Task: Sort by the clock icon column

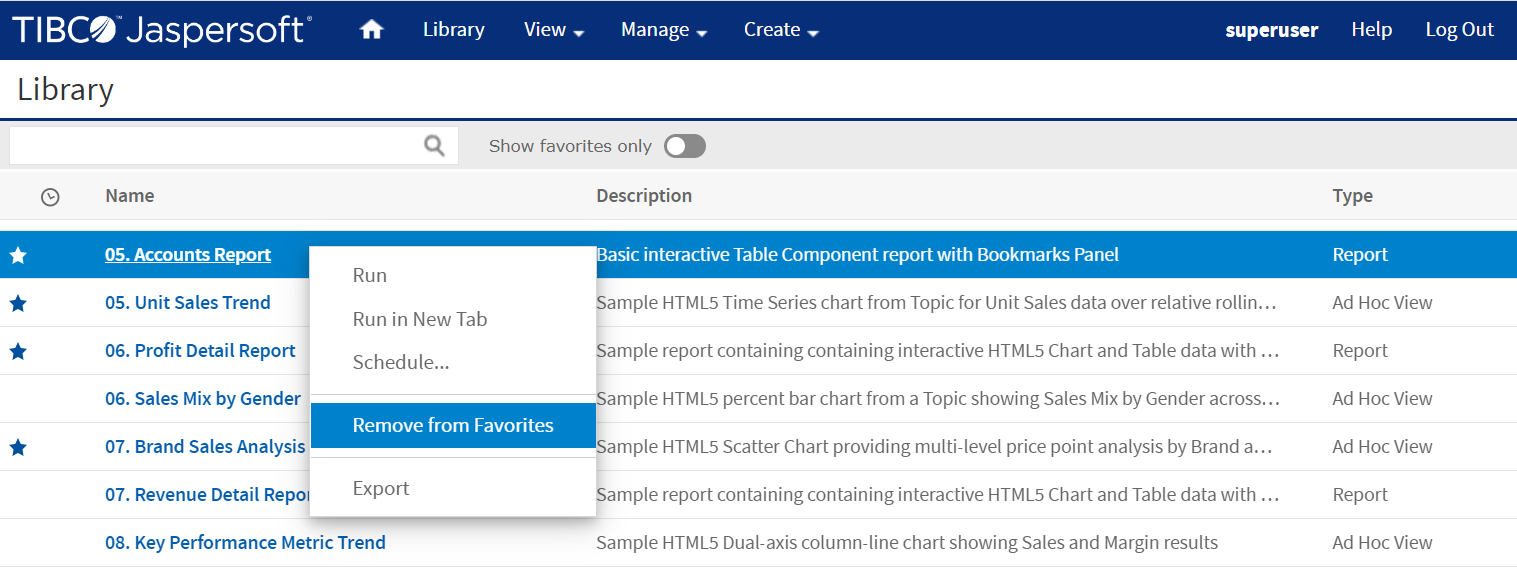Action: click(50, 197)
